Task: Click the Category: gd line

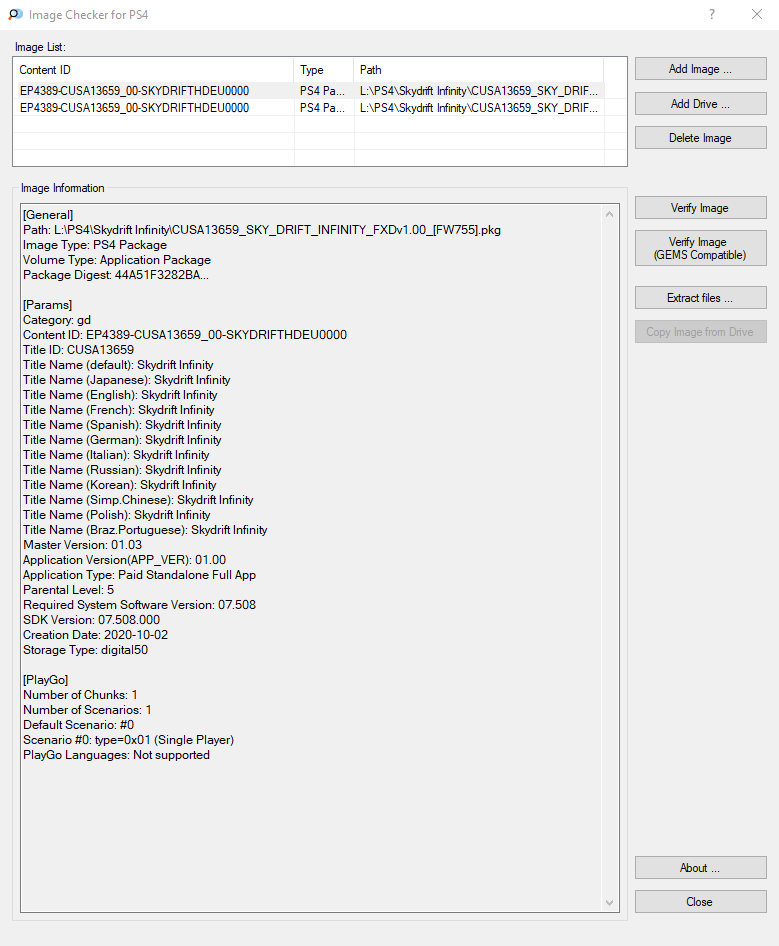Action: (x=57, y=320)
